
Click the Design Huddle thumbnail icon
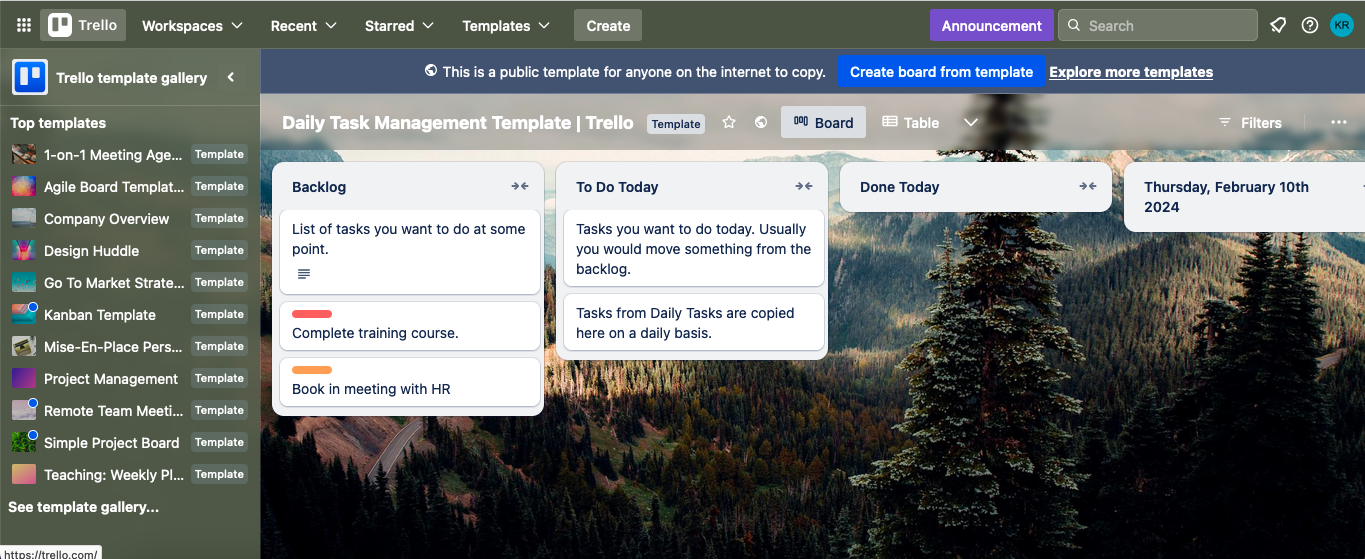24,250
